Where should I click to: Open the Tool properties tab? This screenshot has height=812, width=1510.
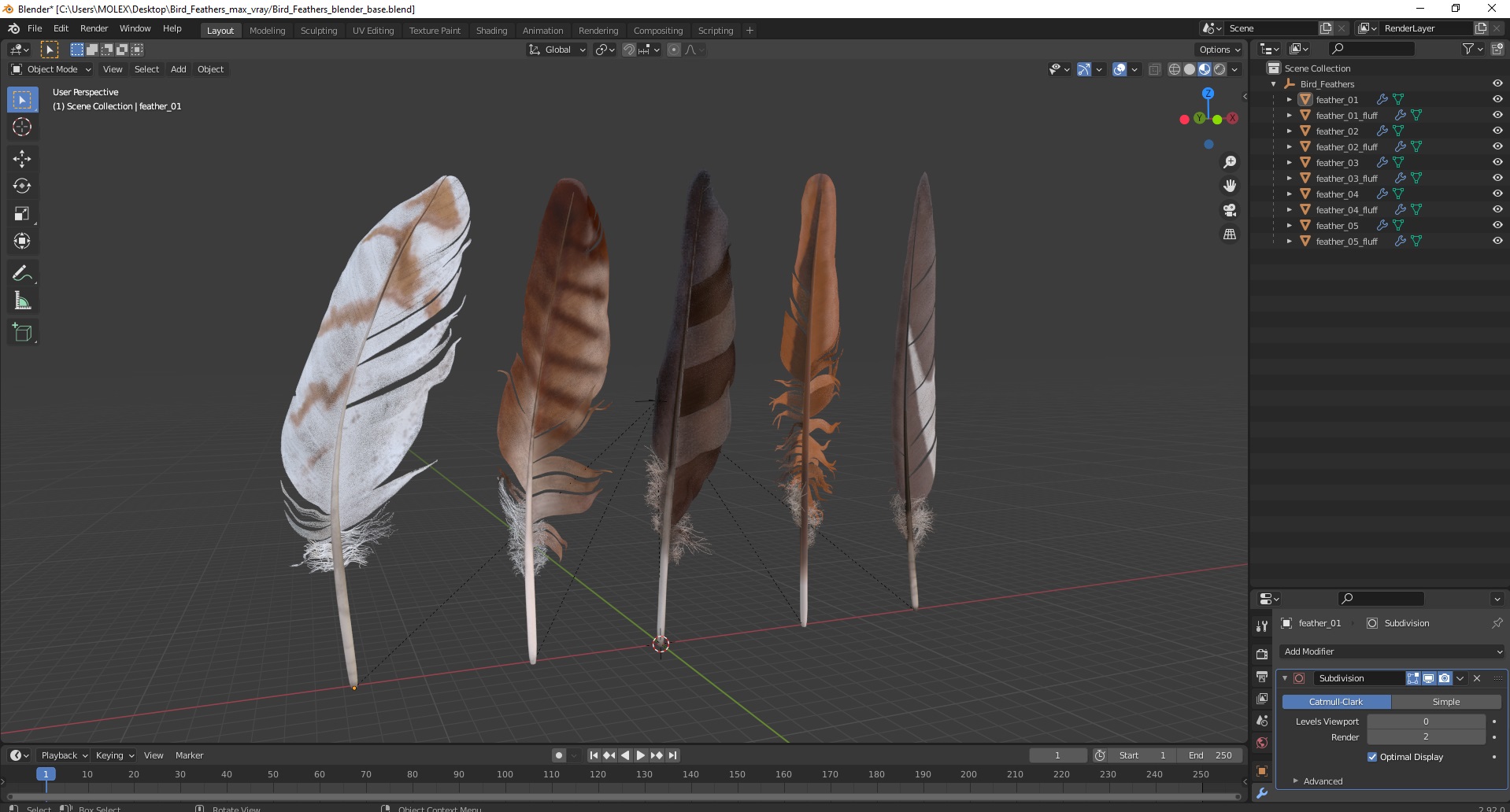(1262, 626)
